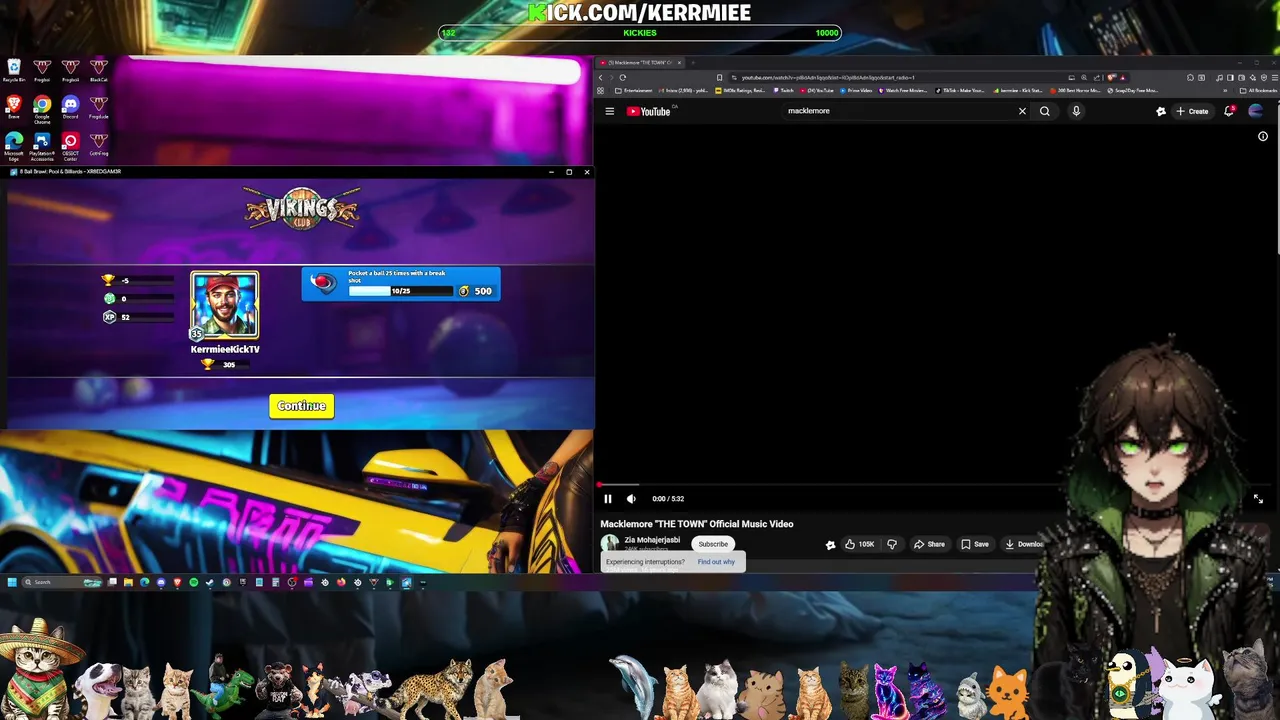Click the Vikings Club logo

302,209
